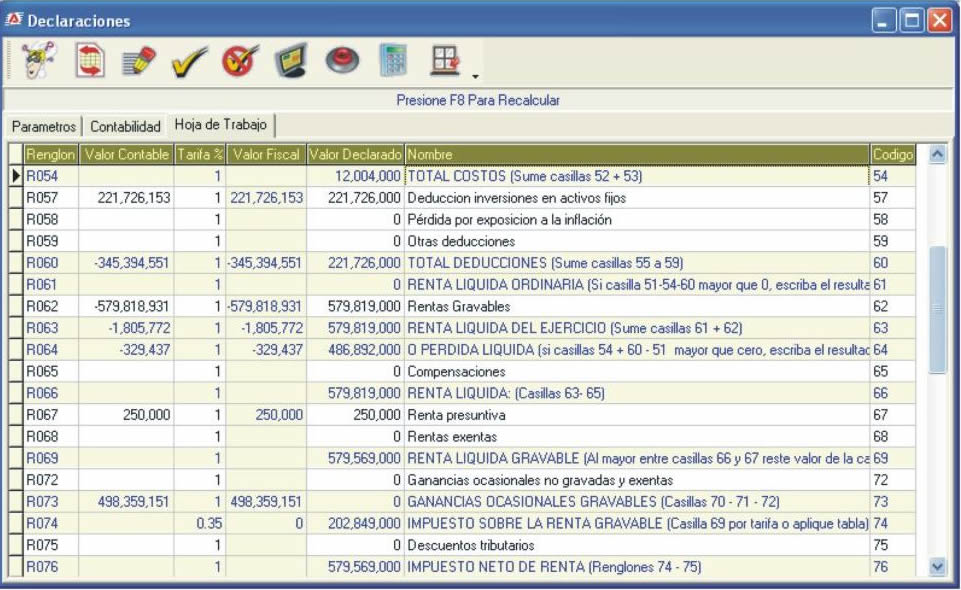
Task: Select the Valor Contable cell -345,394,551
Action: tap(126, 263)
